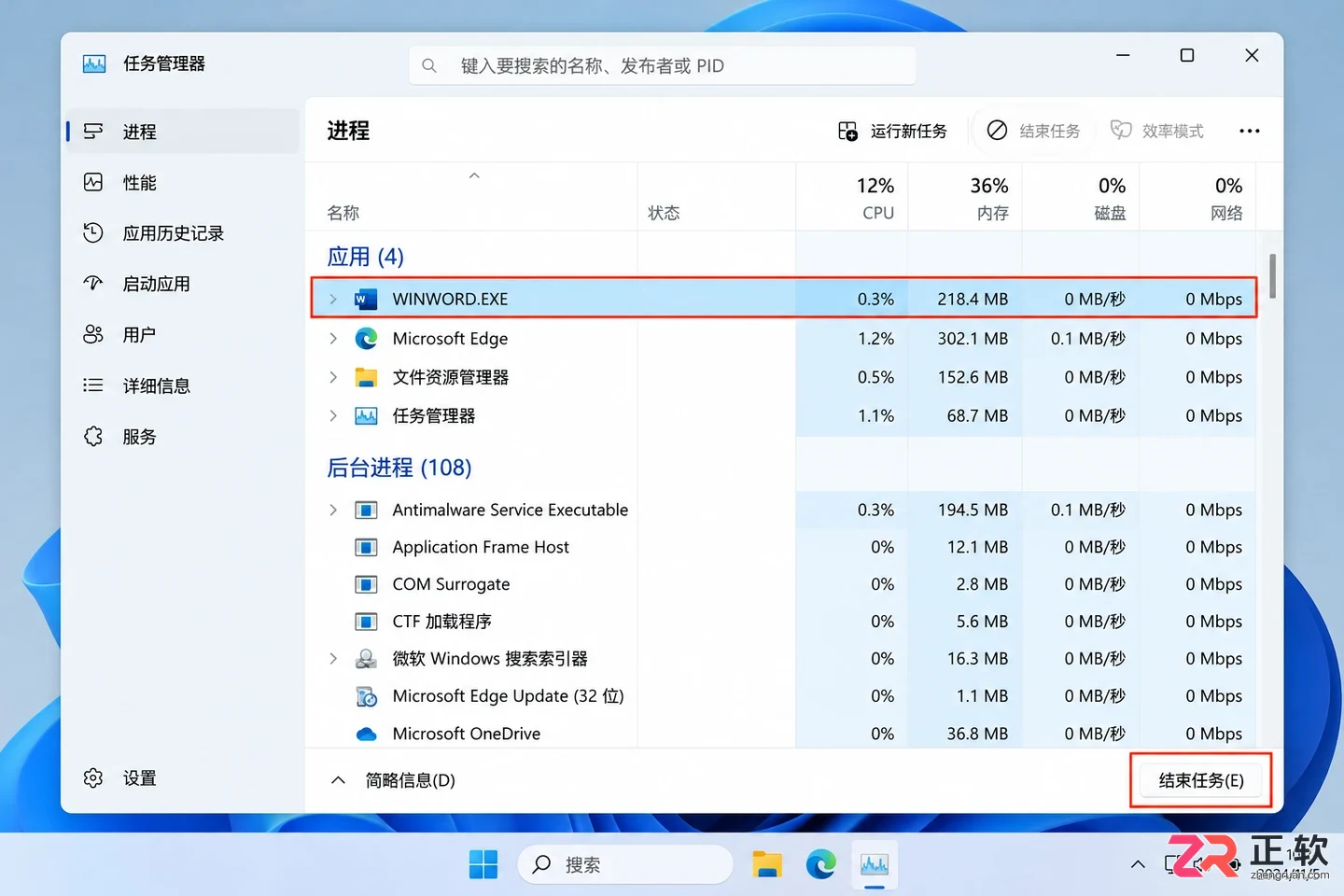Click the search magnifier icon in title bar
The height and width of the screenshot is (896, 1344).
point(429,65)
